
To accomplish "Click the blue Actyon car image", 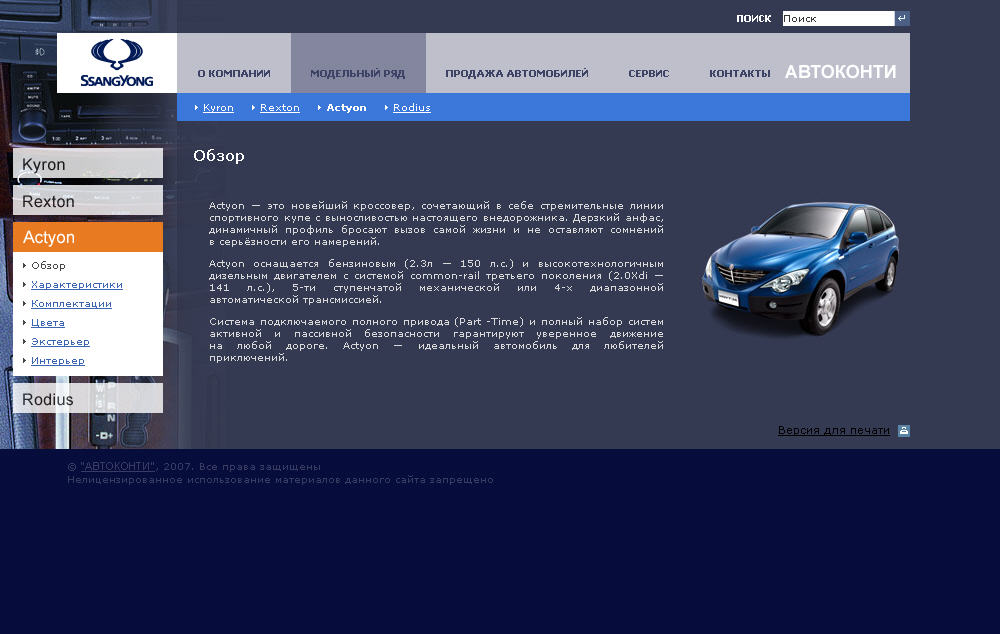I will (x=799, y=266).
